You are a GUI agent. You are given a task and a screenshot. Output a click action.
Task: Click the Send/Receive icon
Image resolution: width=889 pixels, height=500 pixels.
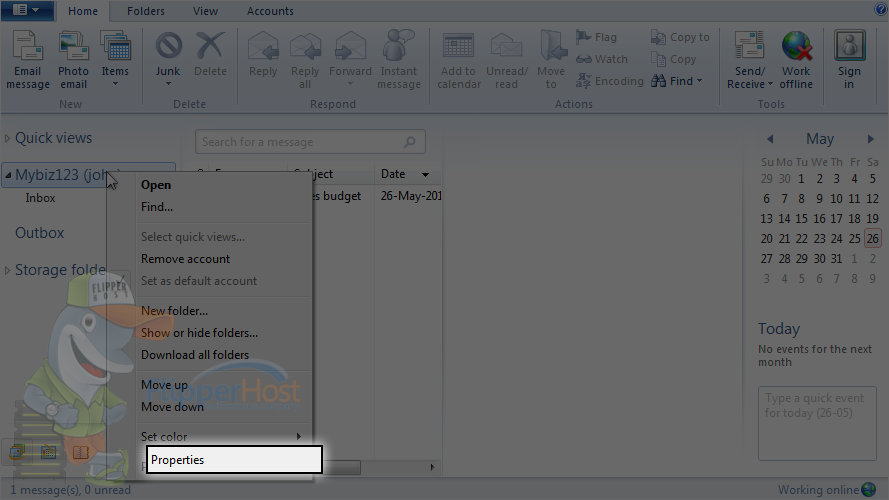(750, 46)
